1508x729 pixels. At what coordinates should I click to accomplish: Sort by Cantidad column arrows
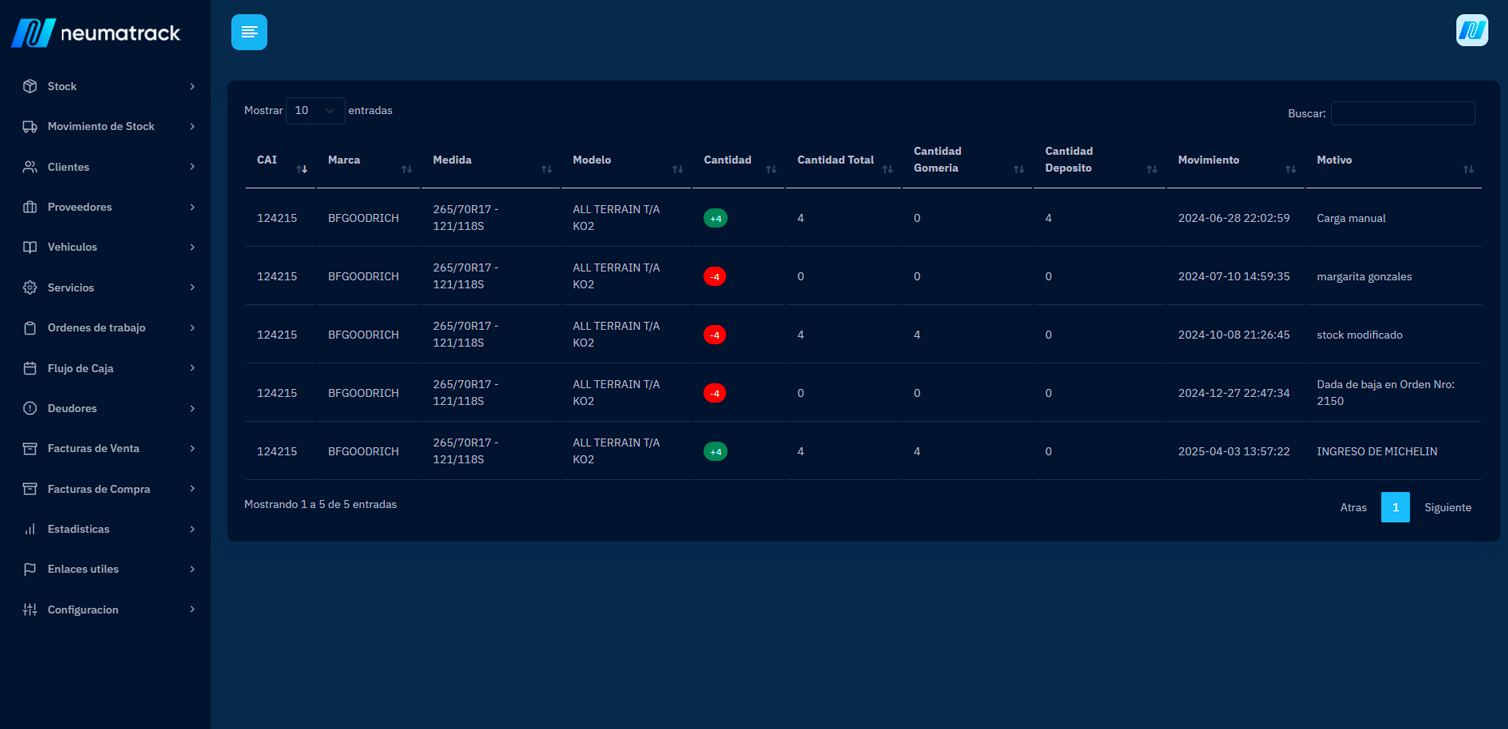click(771, 169)
